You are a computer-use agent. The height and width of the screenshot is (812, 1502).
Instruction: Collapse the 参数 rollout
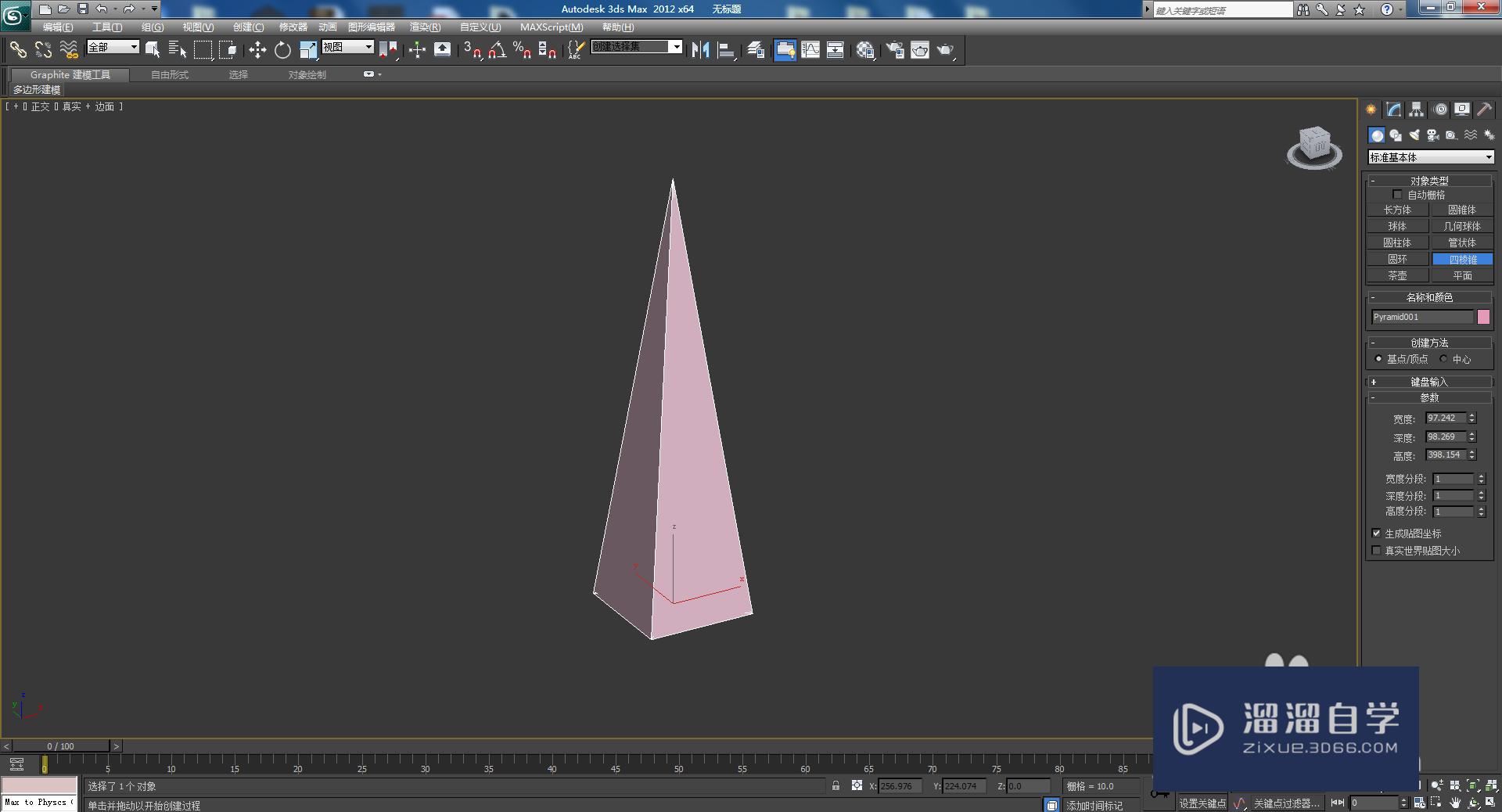pos(1429,398)
